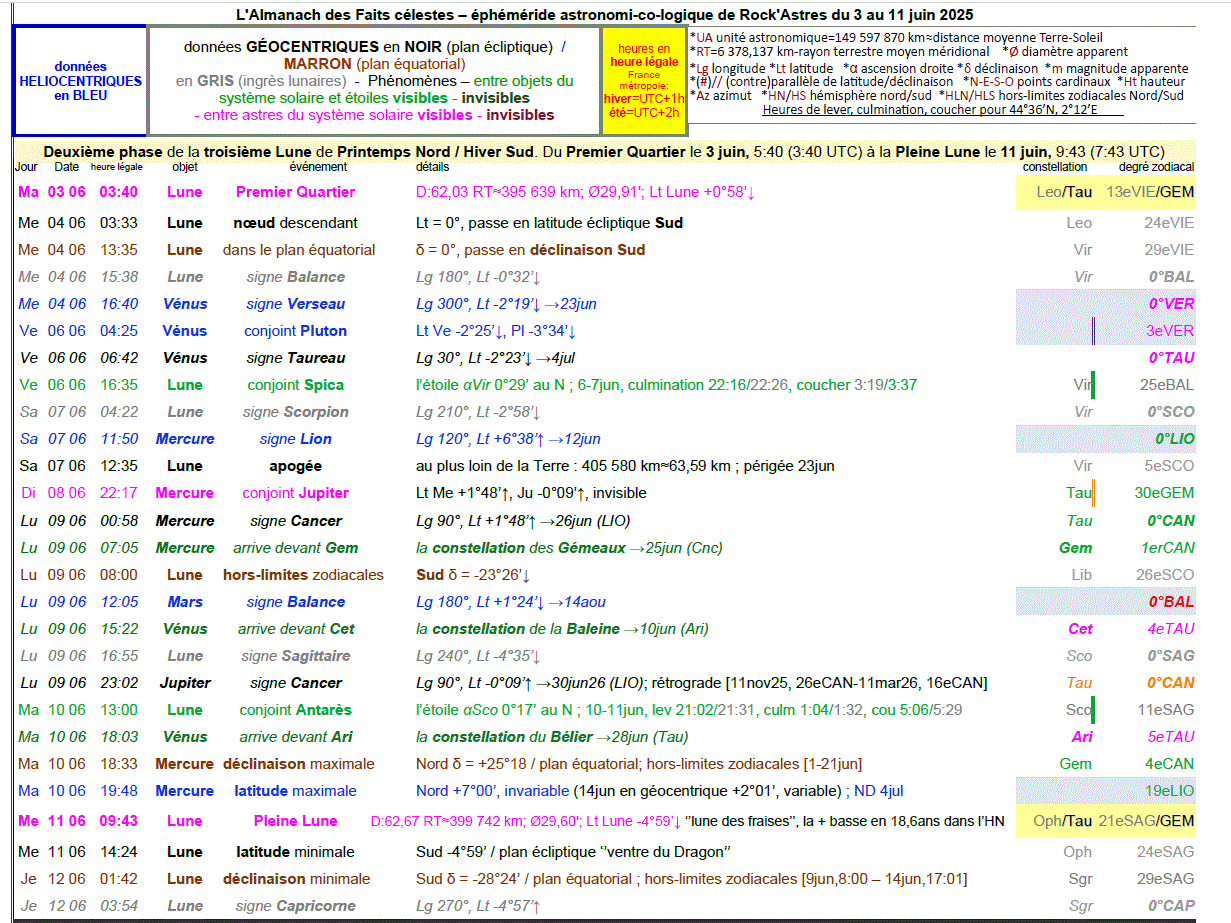Click the "objet" column header

click(185, 167)
